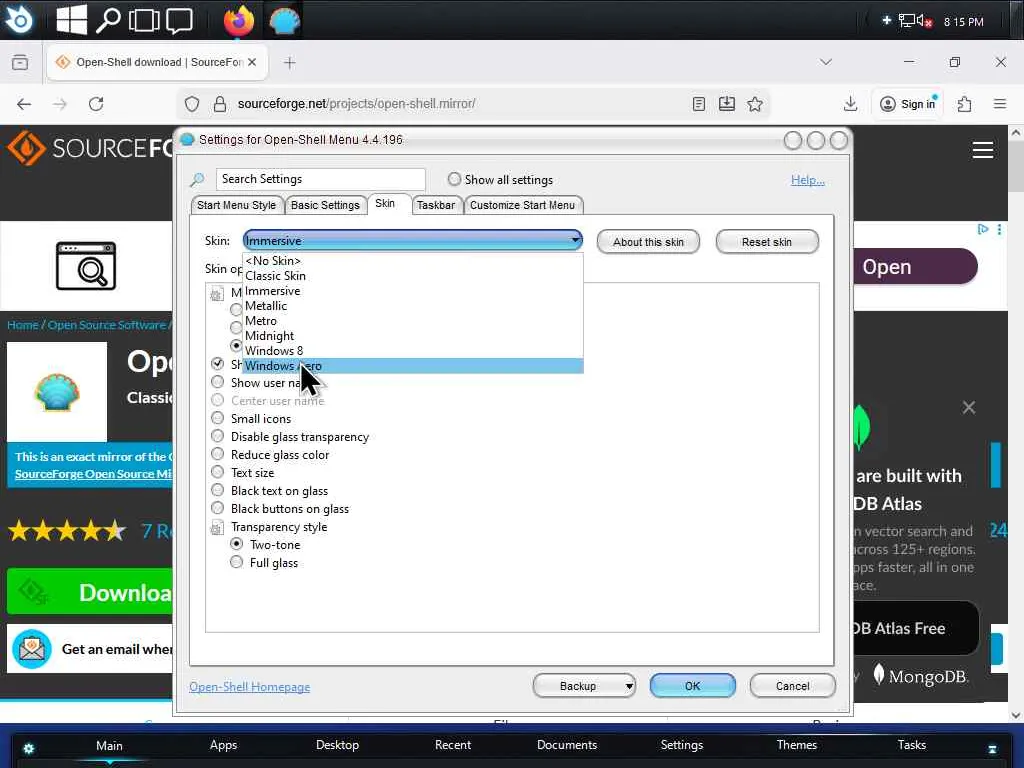This screenshot has height=768, width=1024.
Task: Open Firefox reader view icon
Action: (x=699, y=104)
